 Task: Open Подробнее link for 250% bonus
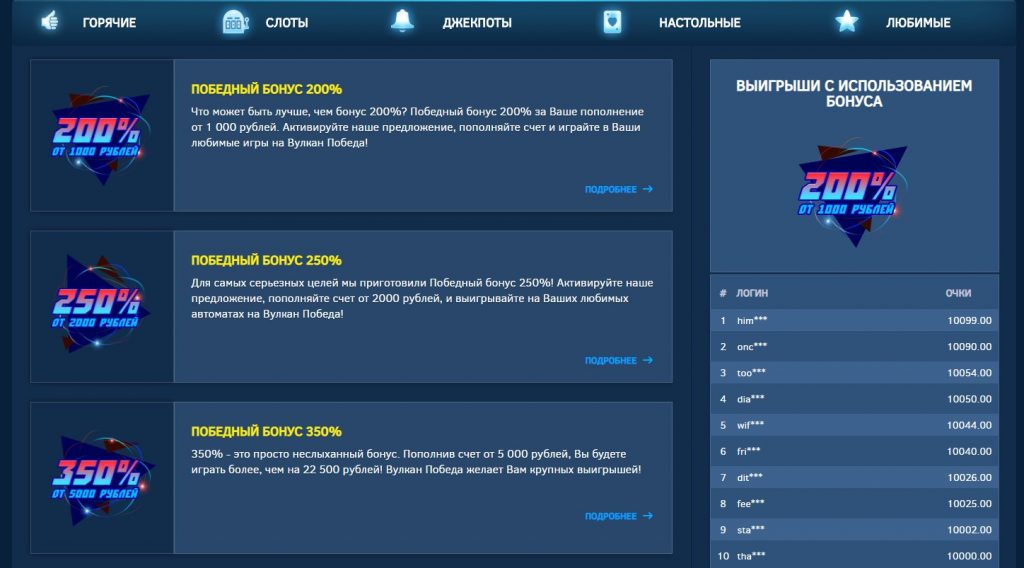611,360
